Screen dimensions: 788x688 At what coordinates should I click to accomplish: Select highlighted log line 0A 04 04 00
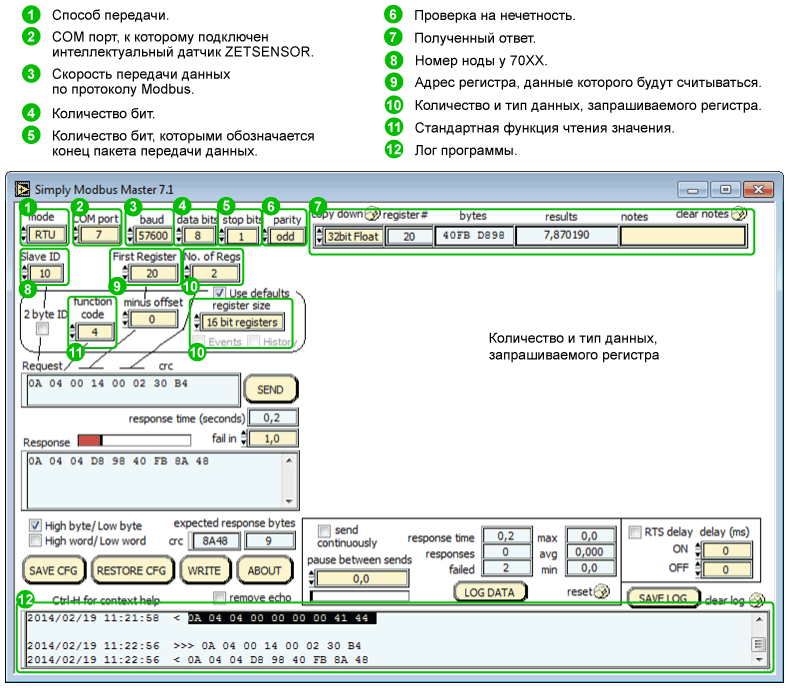pyautogui.click(x=282, y=618)
